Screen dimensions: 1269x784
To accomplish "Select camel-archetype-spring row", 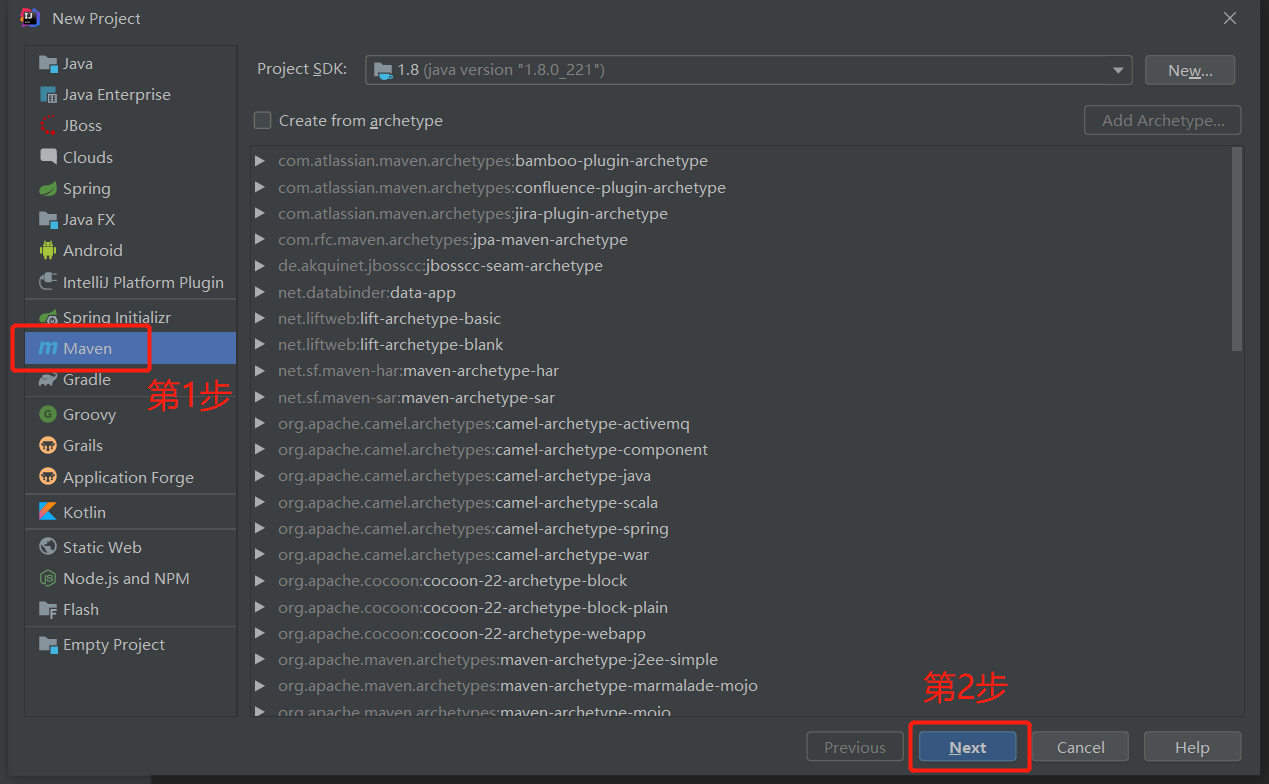I will pos(740,528).
